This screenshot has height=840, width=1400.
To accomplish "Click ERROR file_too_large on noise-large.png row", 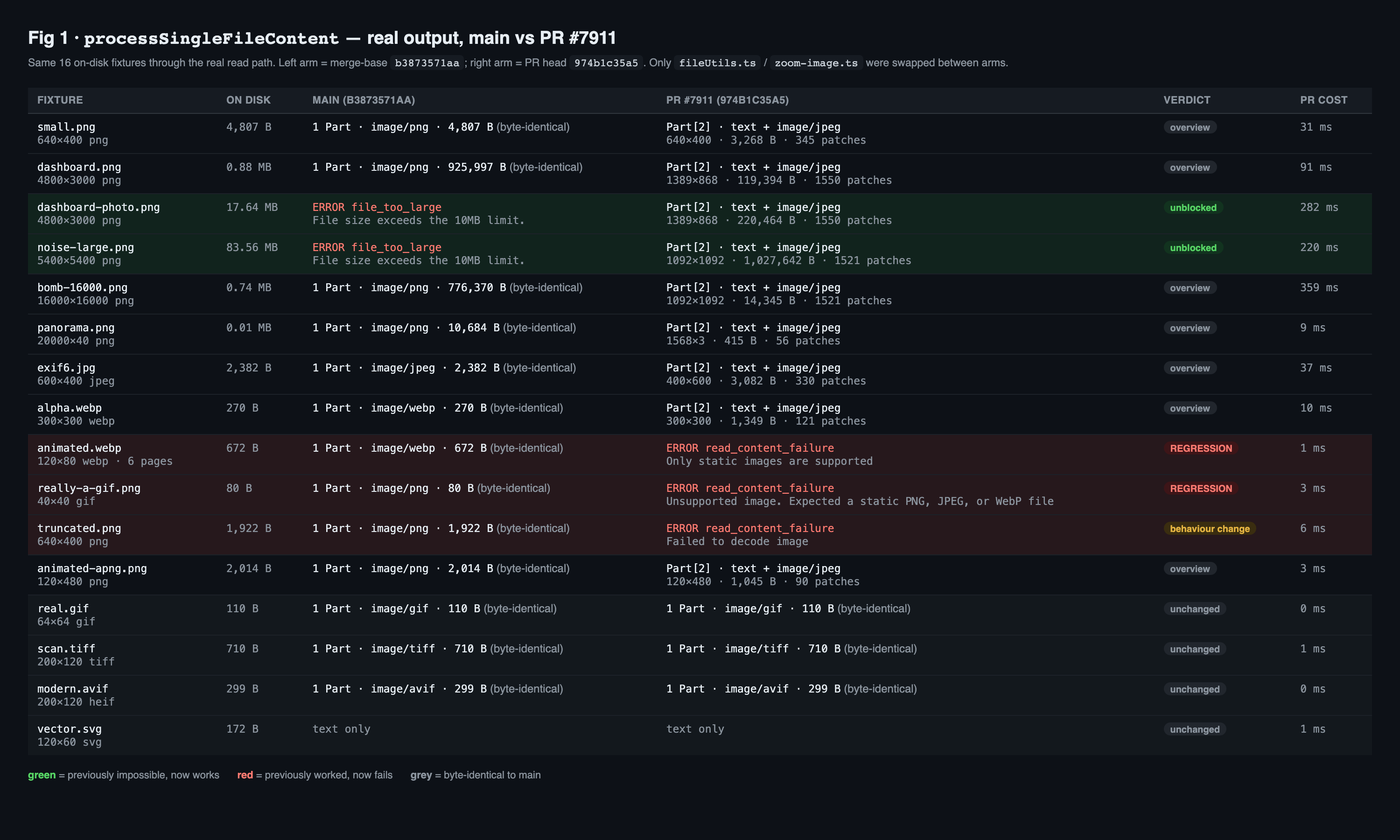I will point(377,247).
